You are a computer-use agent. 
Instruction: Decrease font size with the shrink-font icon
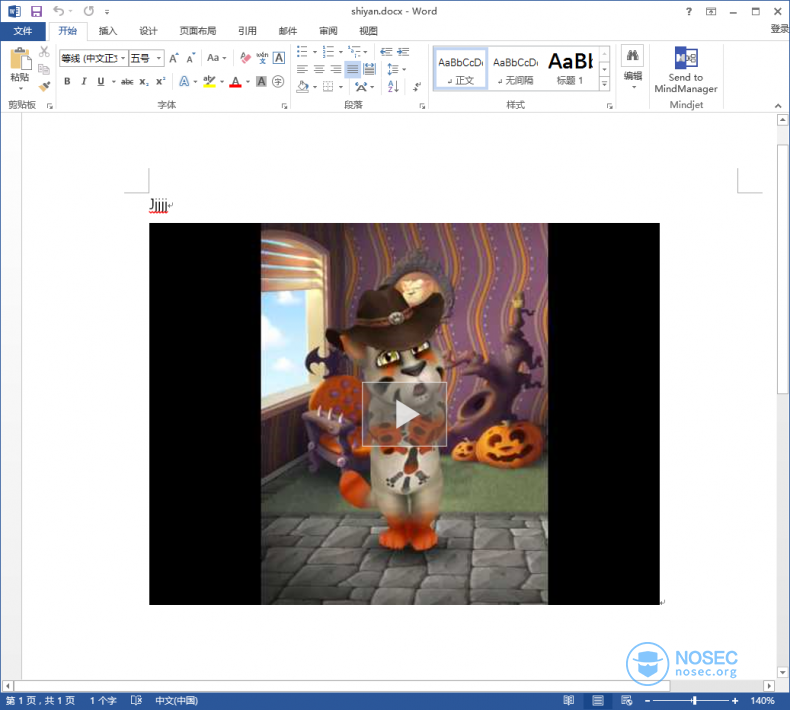pyautogui.click(x=190, y=58)
